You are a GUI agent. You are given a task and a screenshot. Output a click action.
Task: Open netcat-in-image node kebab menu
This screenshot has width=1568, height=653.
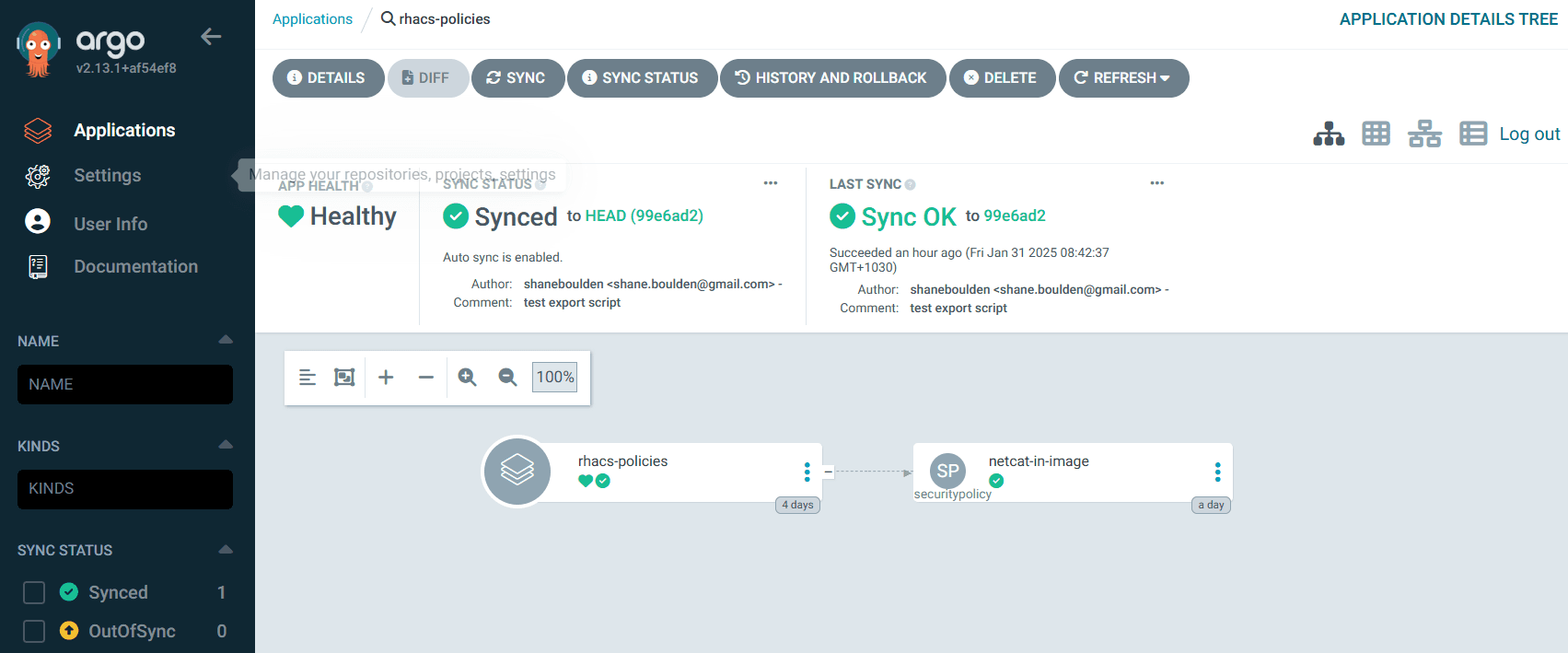1217,472
